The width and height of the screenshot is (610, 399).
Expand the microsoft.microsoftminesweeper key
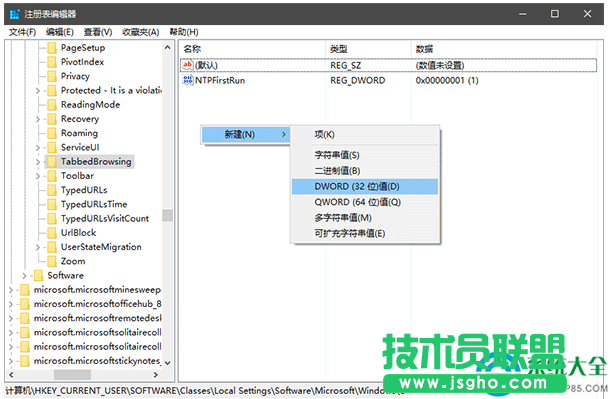tap(11, 290)
